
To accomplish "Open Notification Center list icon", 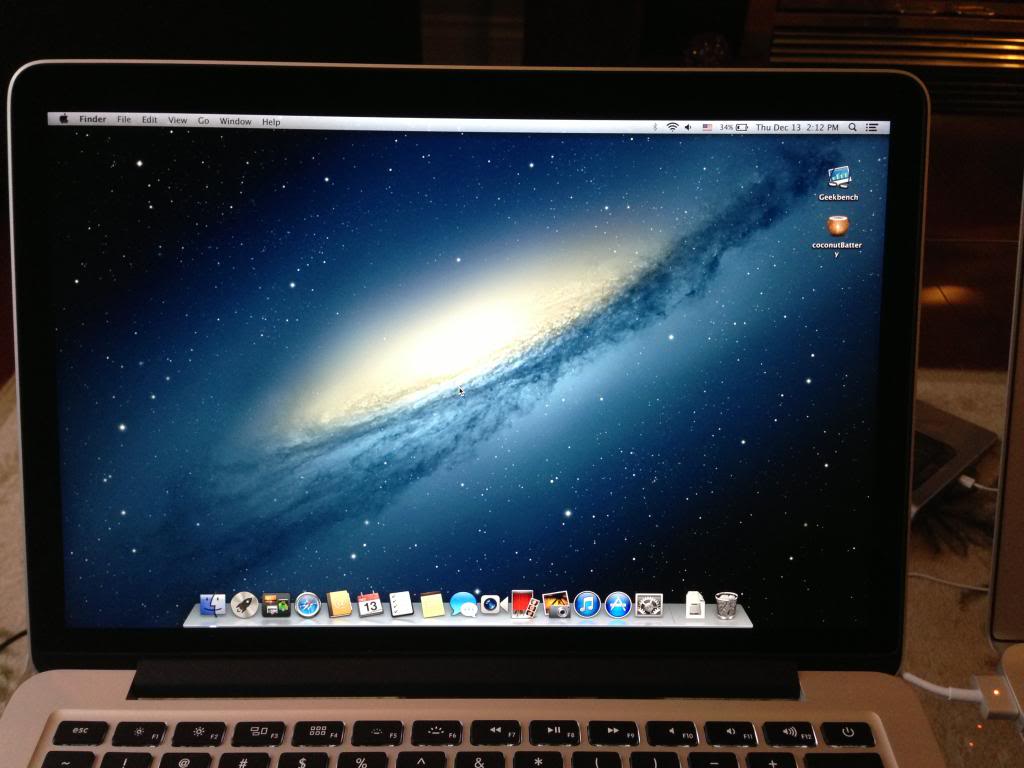I will (x=872, y=127).
